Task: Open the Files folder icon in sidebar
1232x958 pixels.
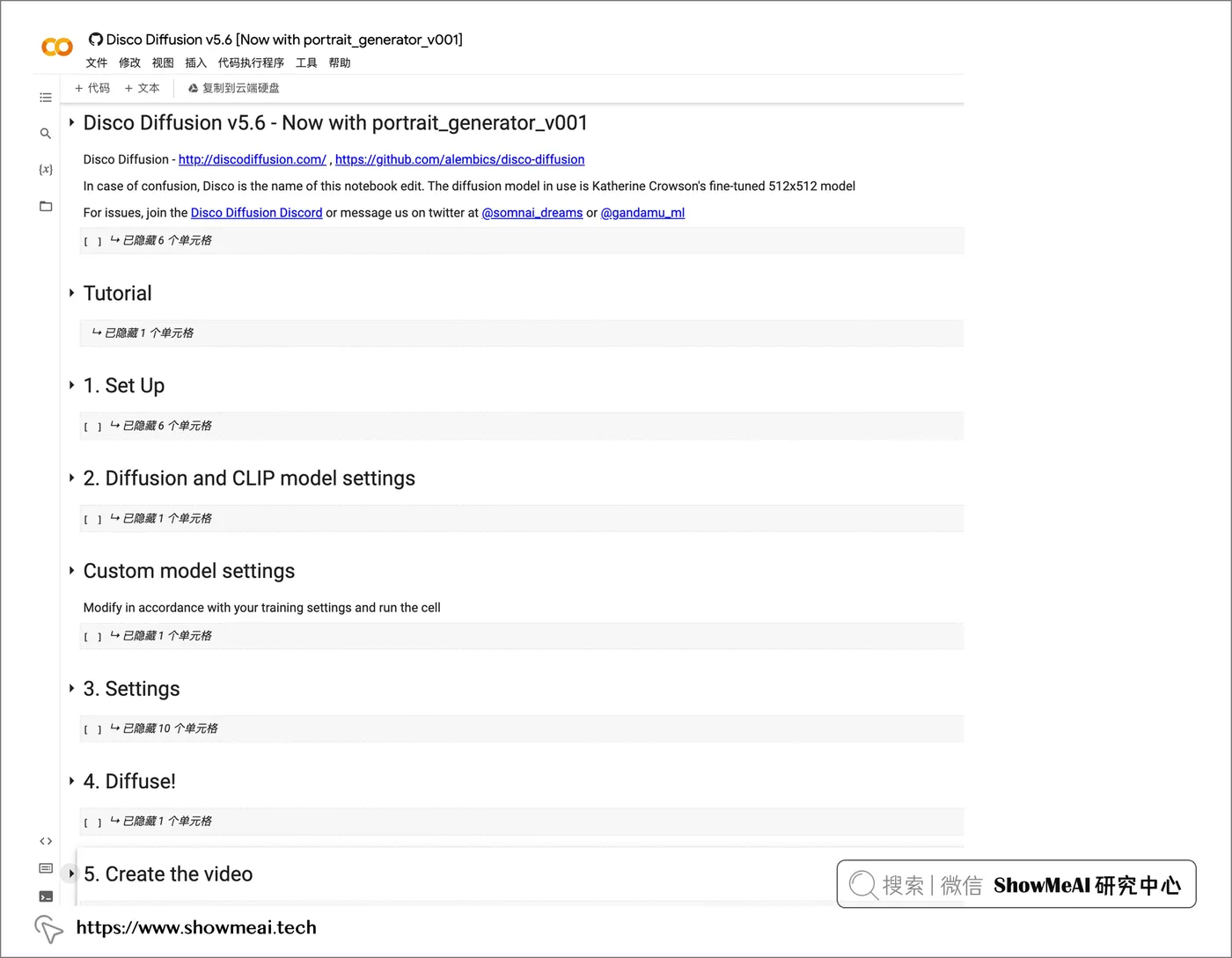Action: (46, 207)
